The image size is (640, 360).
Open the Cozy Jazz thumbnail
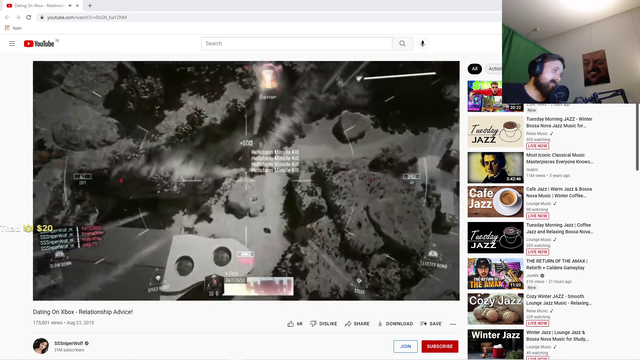[496, 309]
